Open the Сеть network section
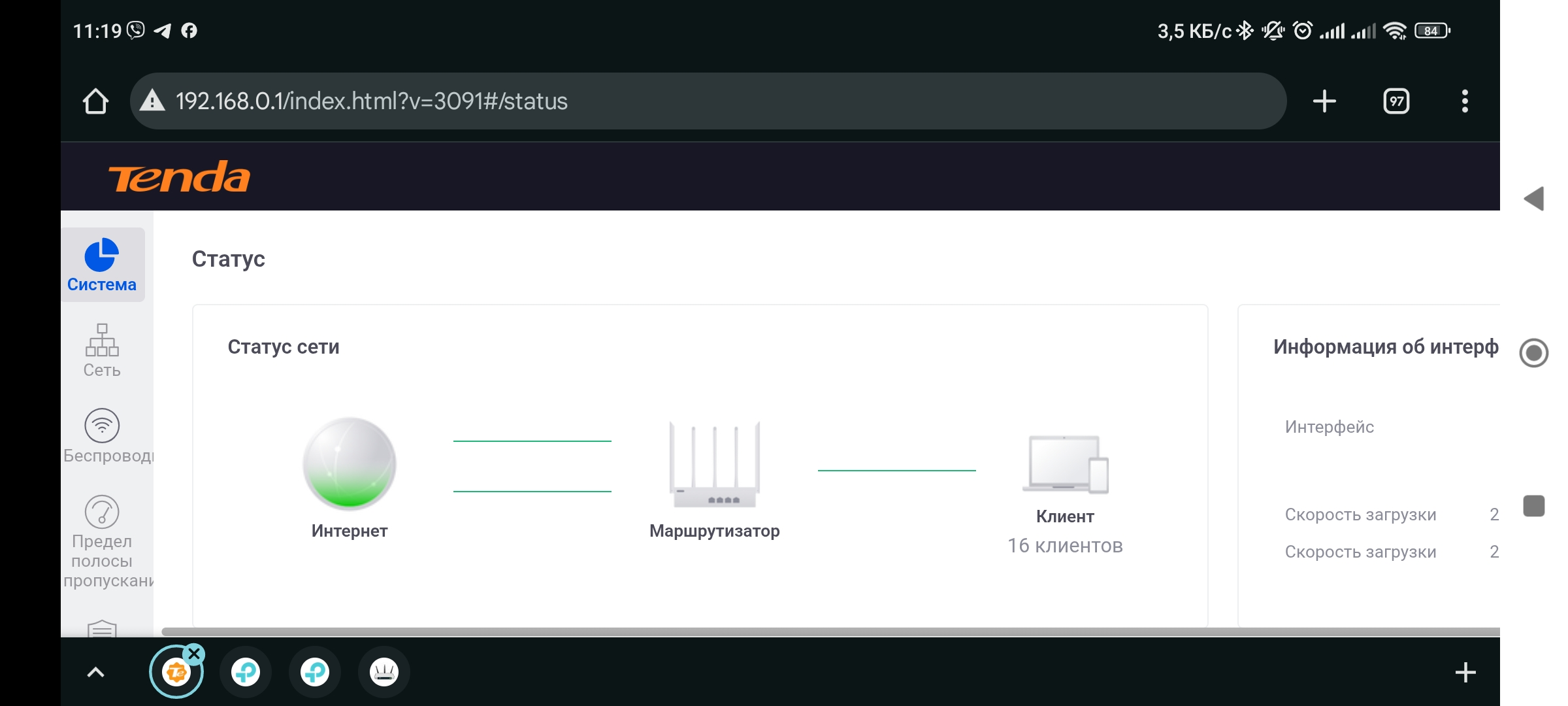 (x=102, y=350)
